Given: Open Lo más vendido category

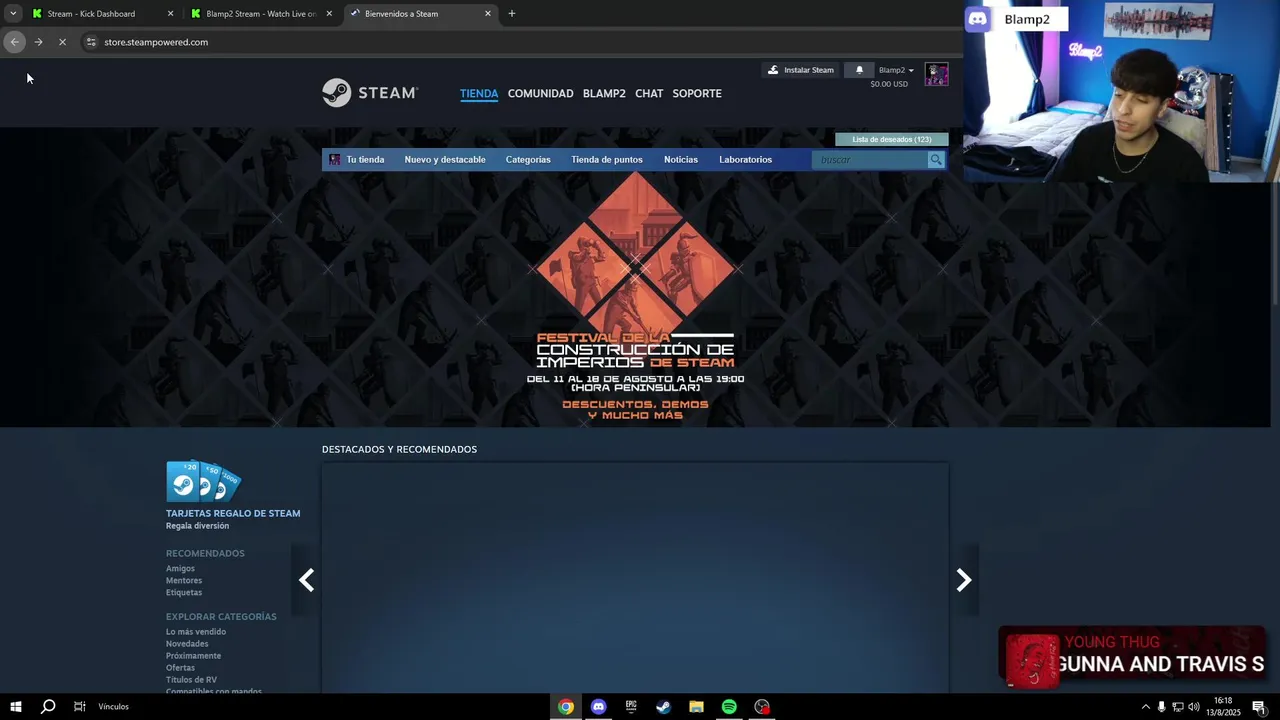Looking at the screenshot, I should coord(196,631).
